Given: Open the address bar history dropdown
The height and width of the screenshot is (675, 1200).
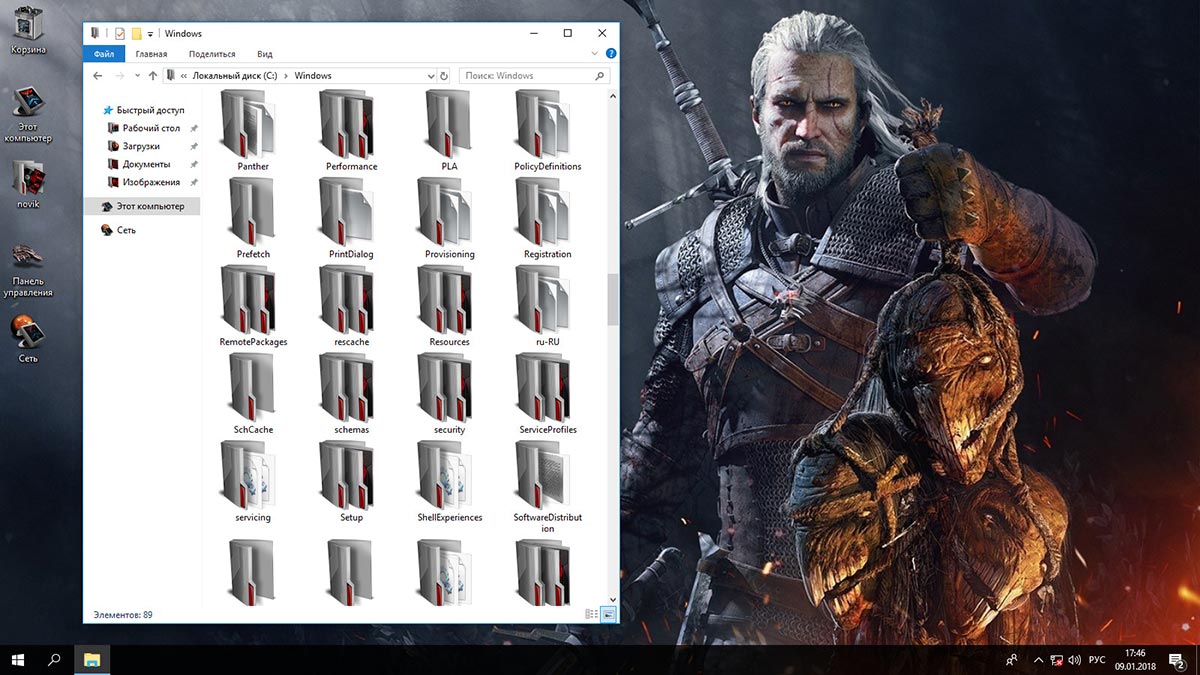Looking at the screenshot, I should pos(430,76).
